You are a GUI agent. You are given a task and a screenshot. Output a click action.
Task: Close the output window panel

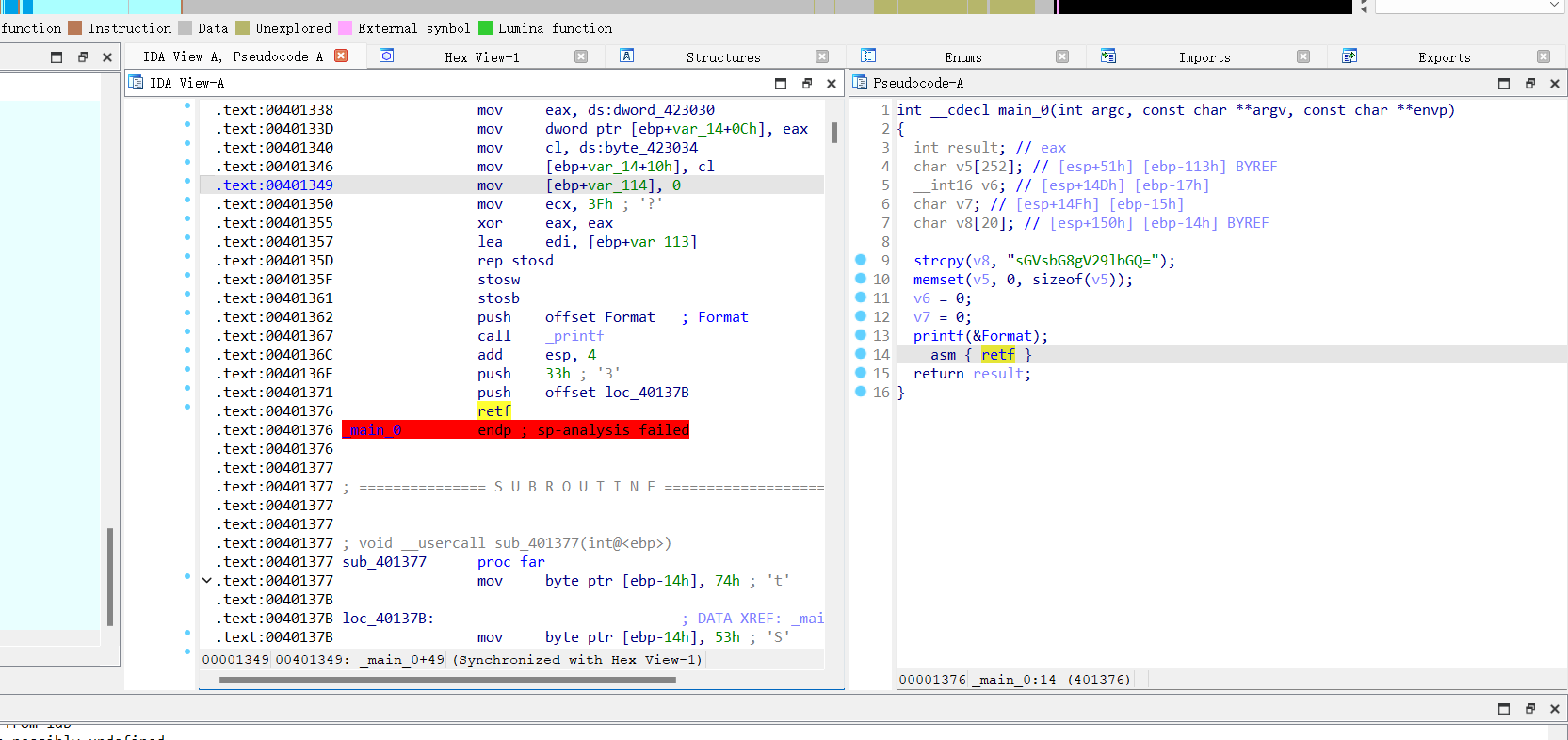pyautogui.click(x=1555, y=709)
